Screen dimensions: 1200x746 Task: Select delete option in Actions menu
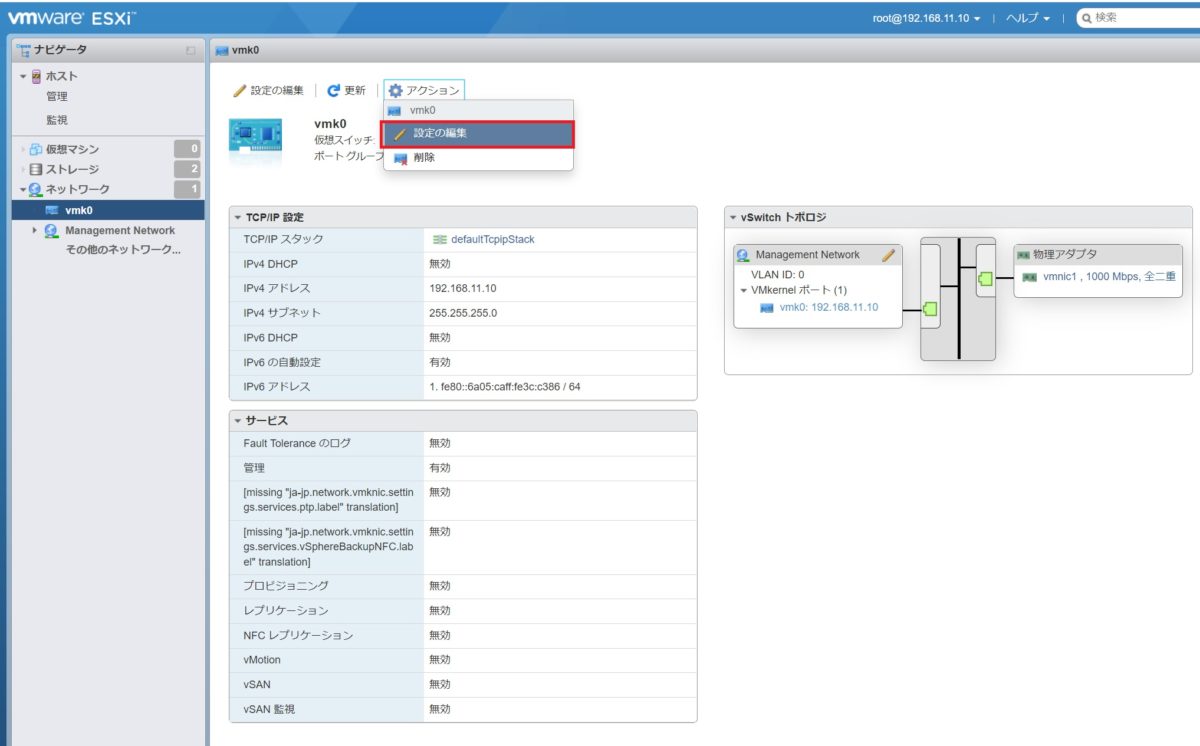pyautogui.click(x=424, y=157)
